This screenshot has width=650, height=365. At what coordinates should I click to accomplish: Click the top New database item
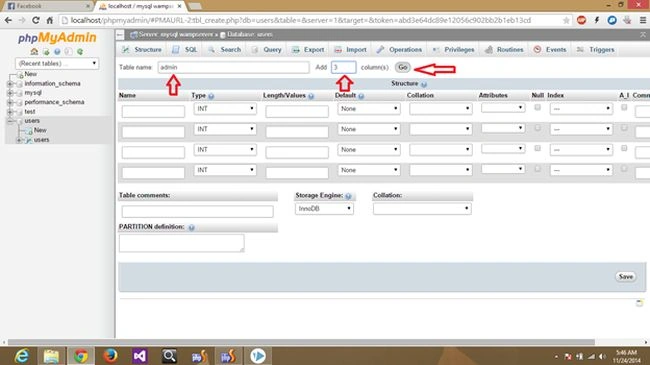pos(30,74)
